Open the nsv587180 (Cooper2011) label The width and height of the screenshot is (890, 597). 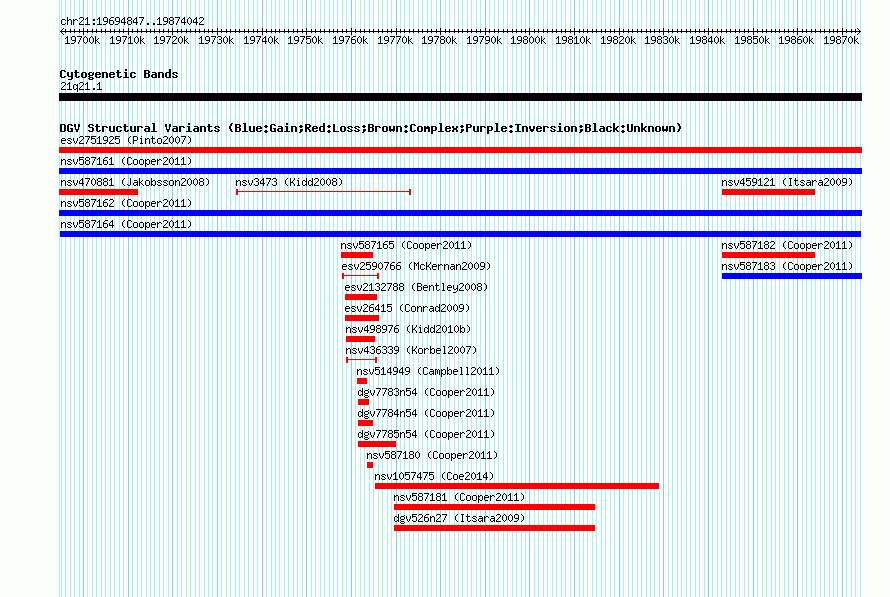tap(432, 455)
